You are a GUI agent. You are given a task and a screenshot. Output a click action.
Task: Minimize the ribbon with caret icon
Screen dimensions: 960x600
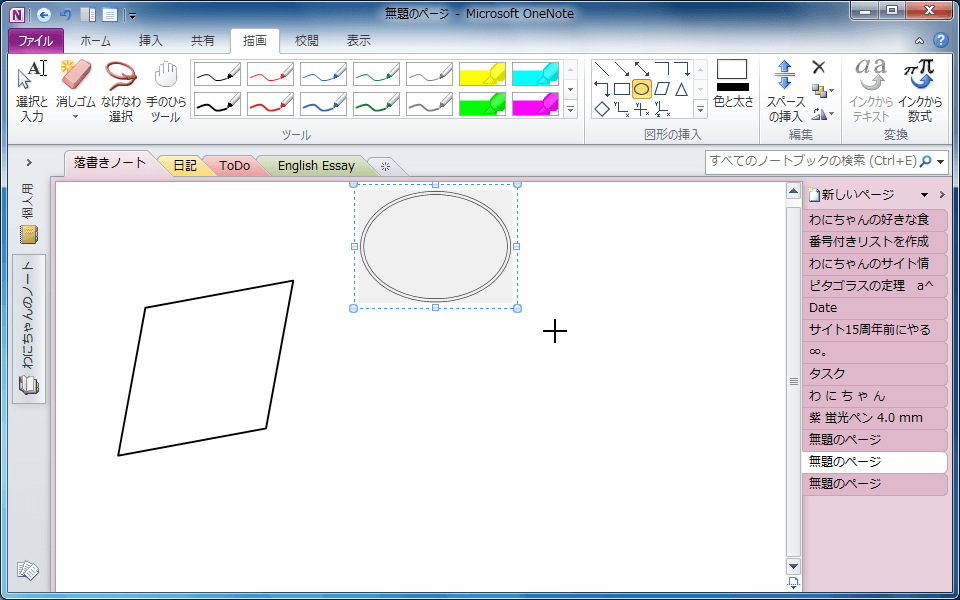pos(919,41)
